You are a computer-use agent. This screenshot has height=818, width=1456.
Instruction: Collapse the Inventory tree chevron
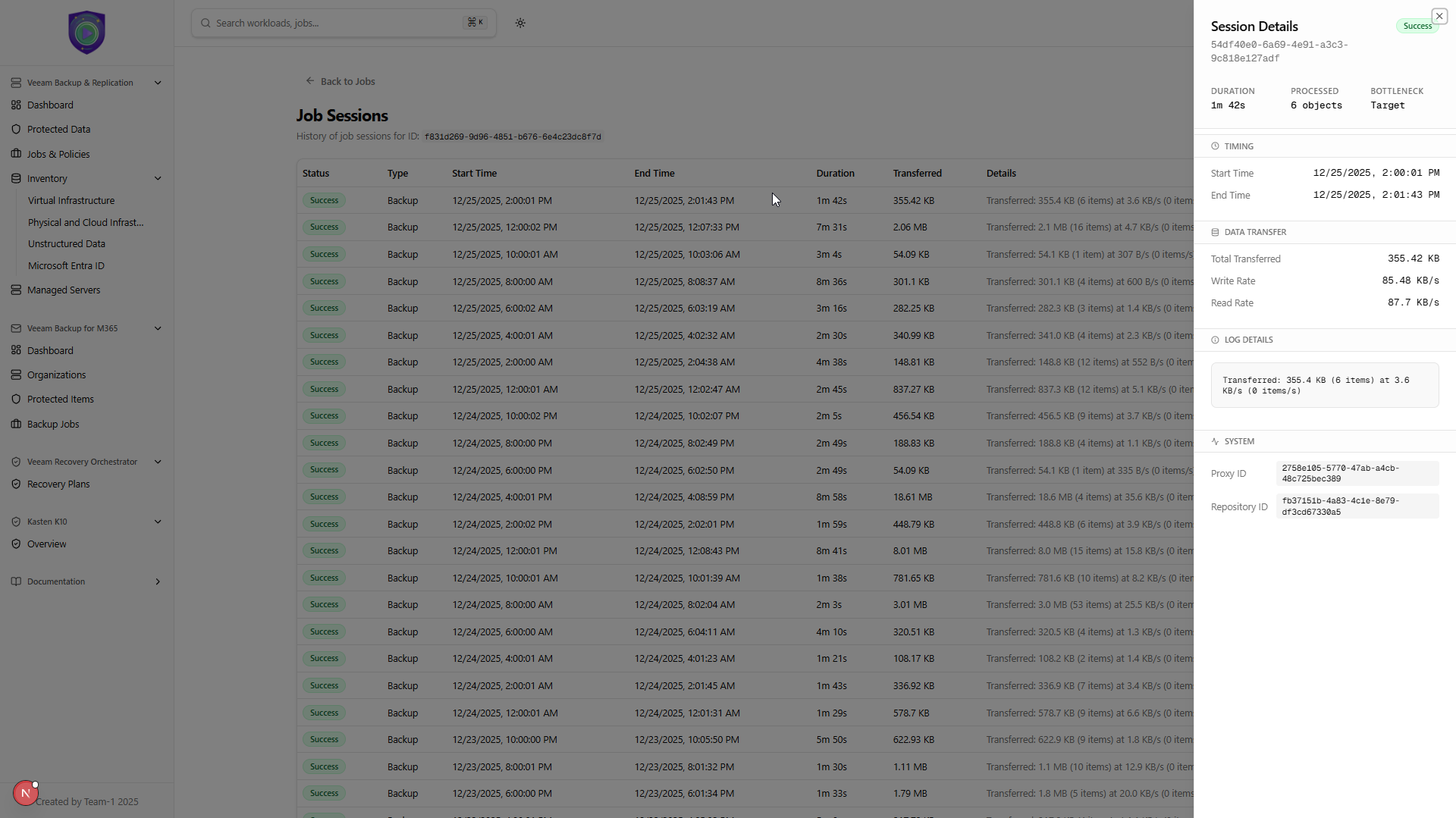158,179
